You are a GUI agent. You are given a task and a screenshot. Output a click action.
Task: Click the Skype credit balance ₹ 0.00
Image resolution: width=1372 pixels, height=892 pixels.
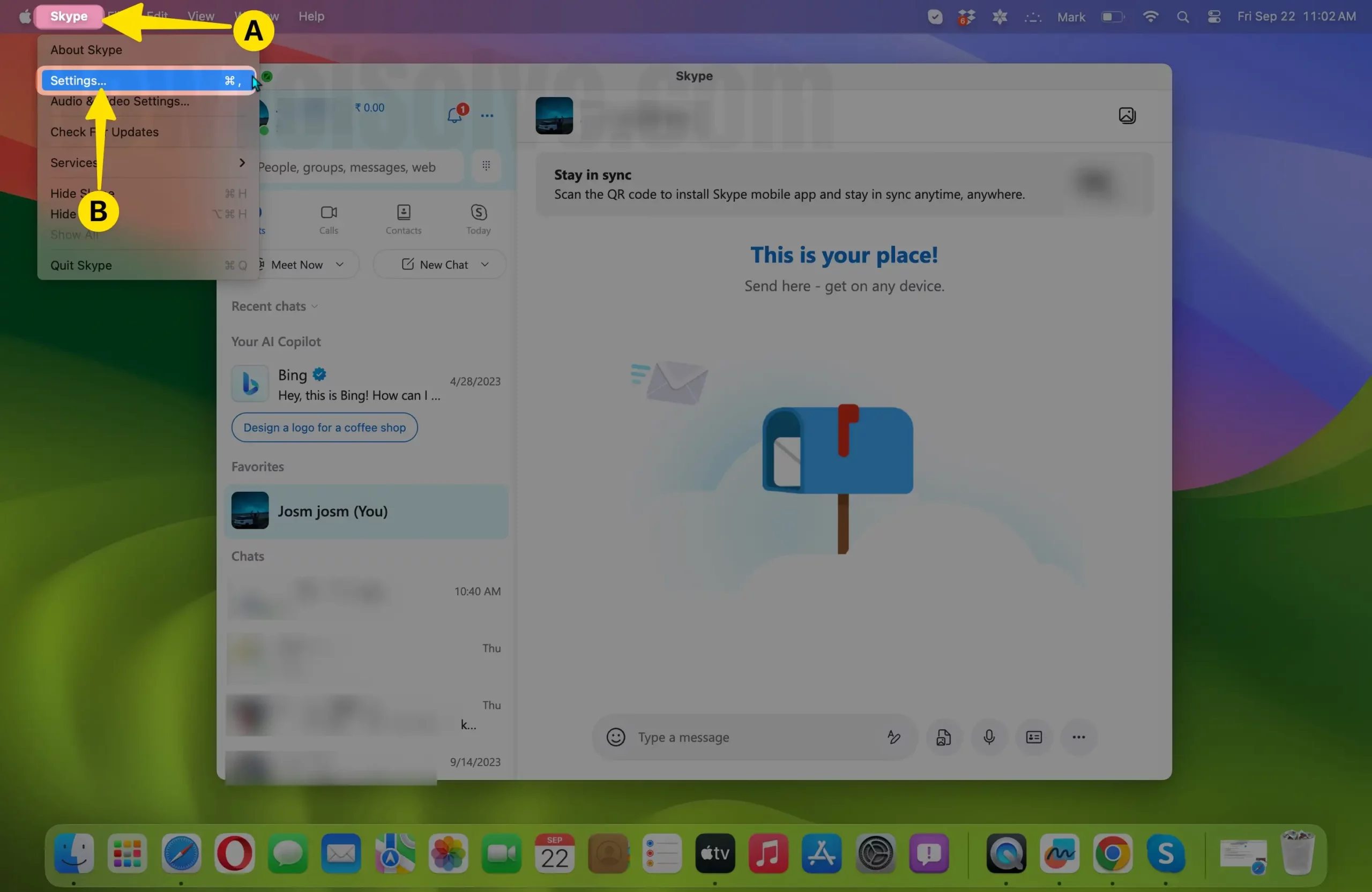[369, 108]
